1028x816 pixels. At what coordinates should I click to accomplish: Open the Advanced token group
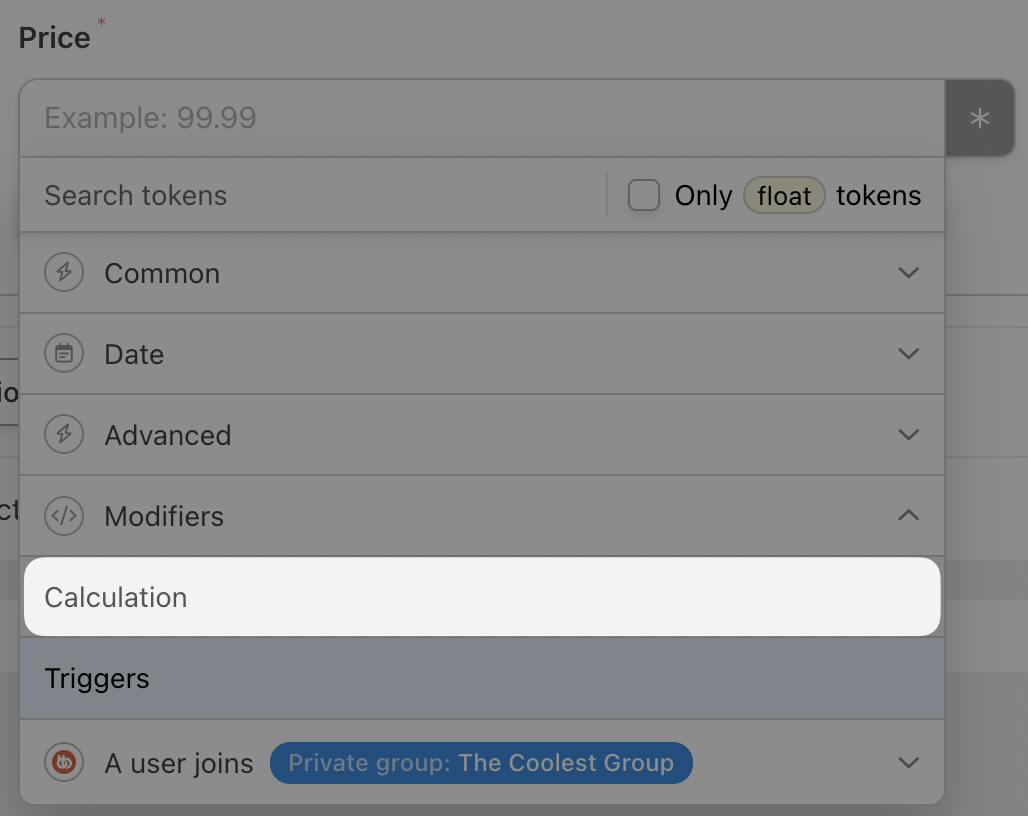[x=482, y=435]
